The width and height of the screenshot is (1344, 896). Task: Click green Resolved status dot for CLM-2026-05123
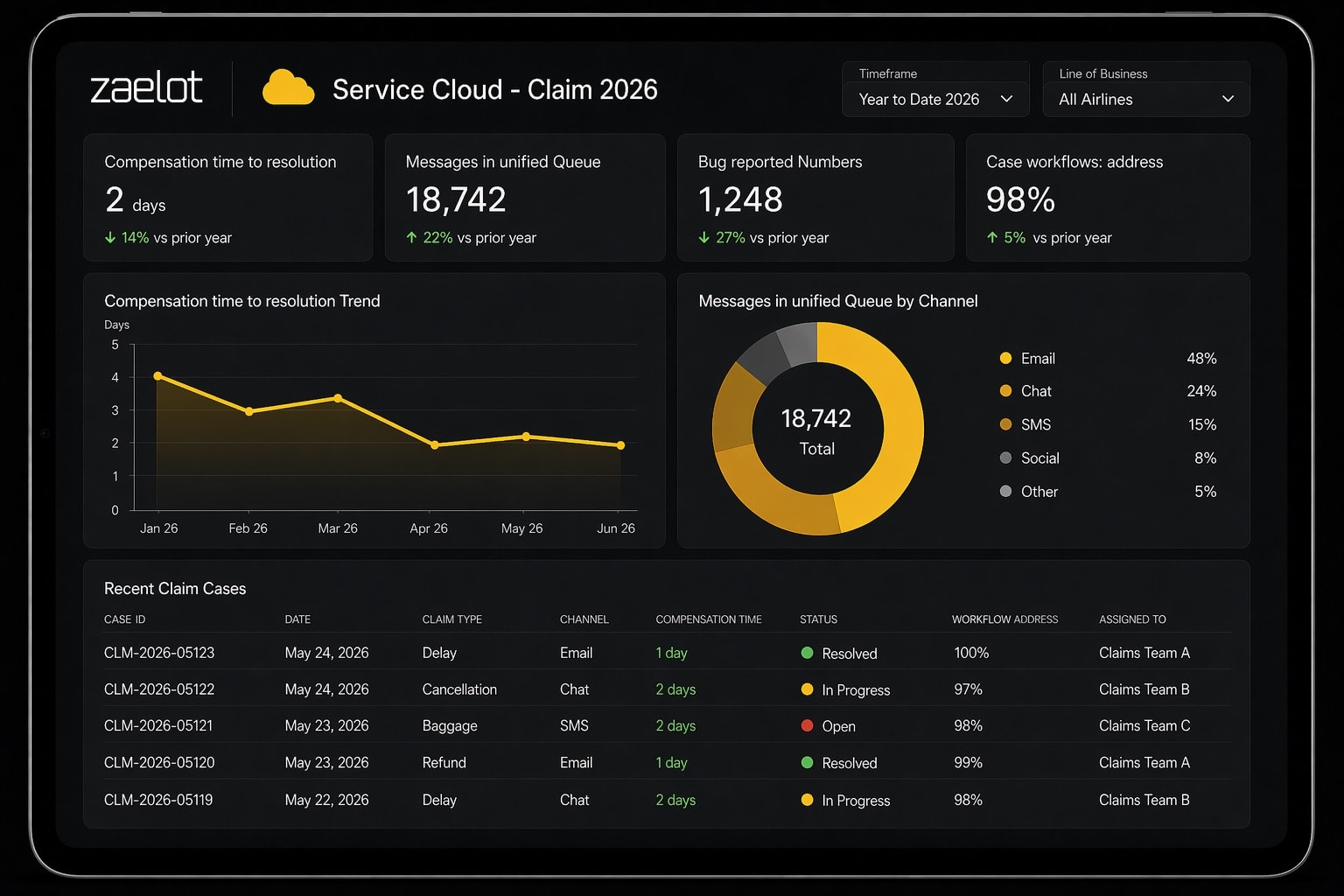807,653
